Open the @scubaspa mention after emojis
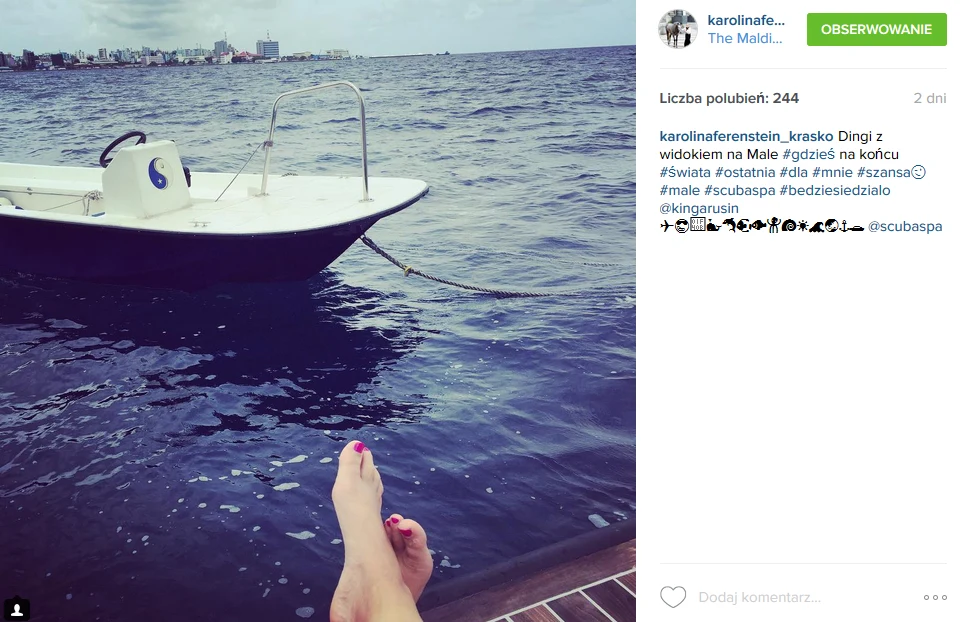This screenshot has height=622, width=964. click(x=905, y=226)
